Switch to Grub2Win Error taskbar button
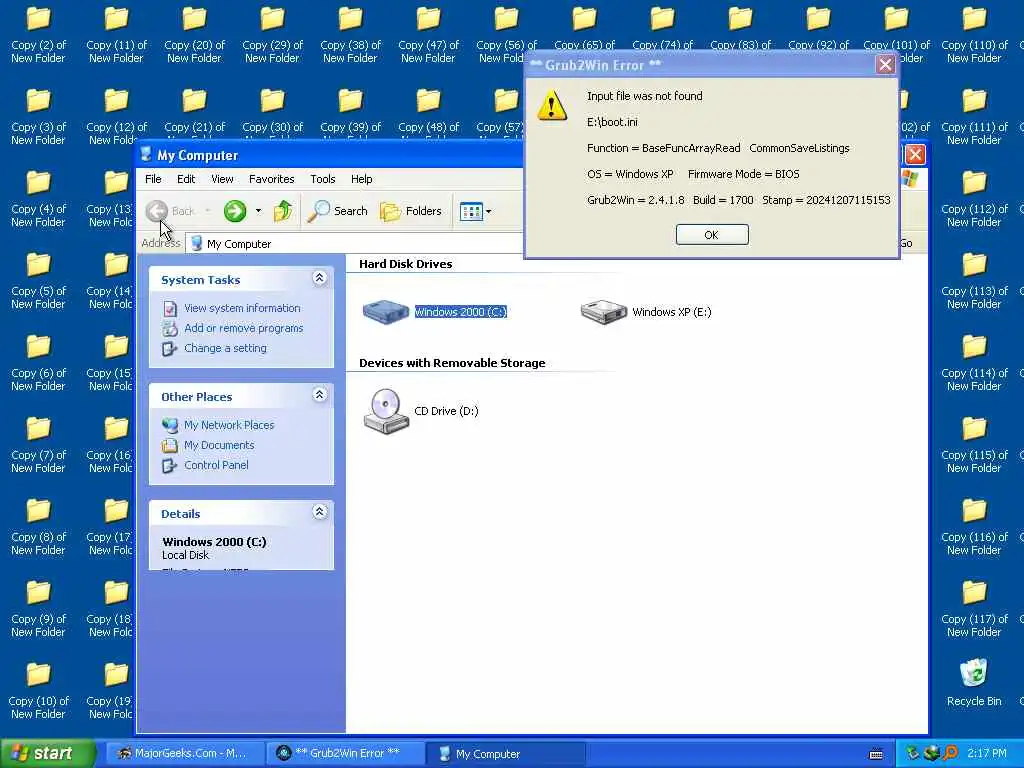This screenshot has height=768, width=1024. (x=346, y=754)
